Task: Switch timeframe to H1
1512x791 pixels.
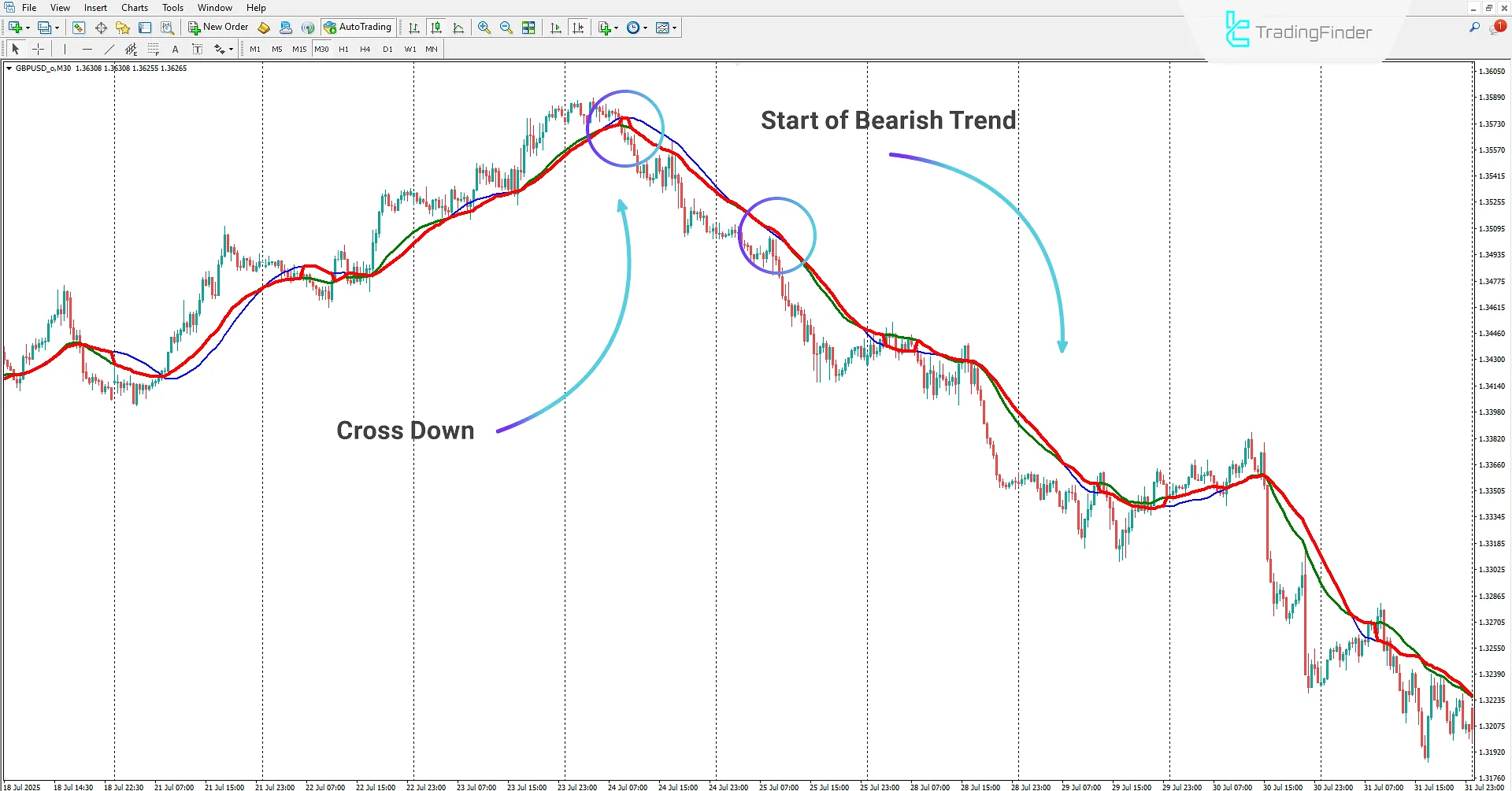Action: click(x=343, y=49)
